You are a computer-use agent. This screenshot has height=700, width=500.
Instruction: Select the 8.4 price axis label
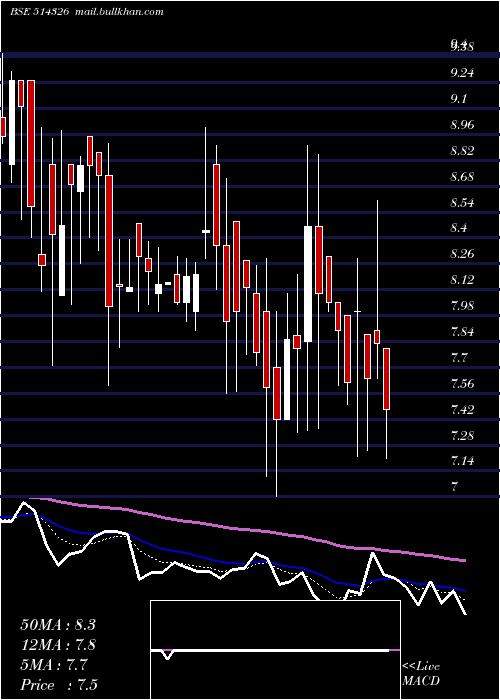pyautogui.click(x=459, y=228)
